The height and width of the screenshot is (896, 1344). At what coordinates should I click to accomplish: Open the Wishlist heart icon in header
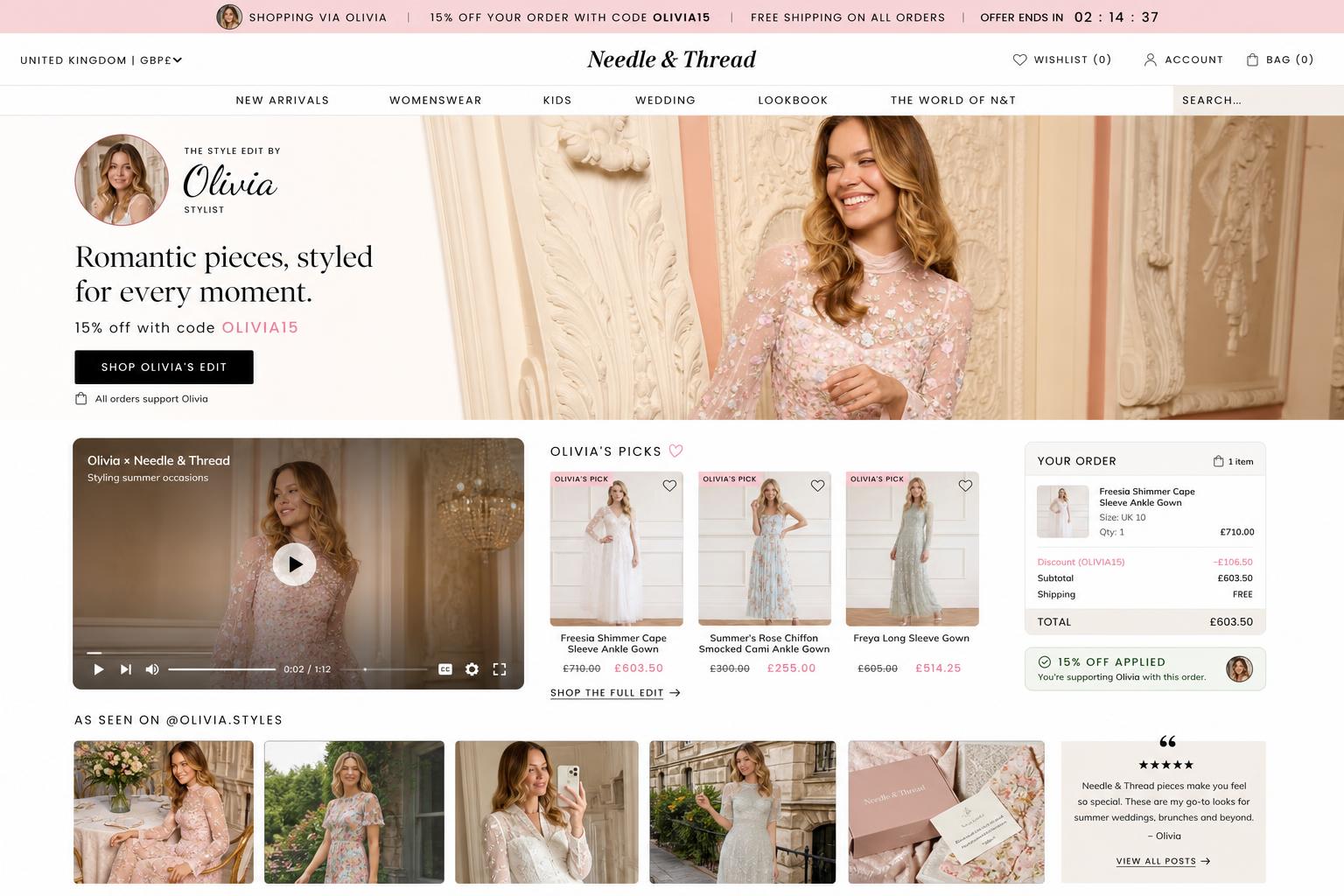pyautogui.click(x=1019, y=59)
